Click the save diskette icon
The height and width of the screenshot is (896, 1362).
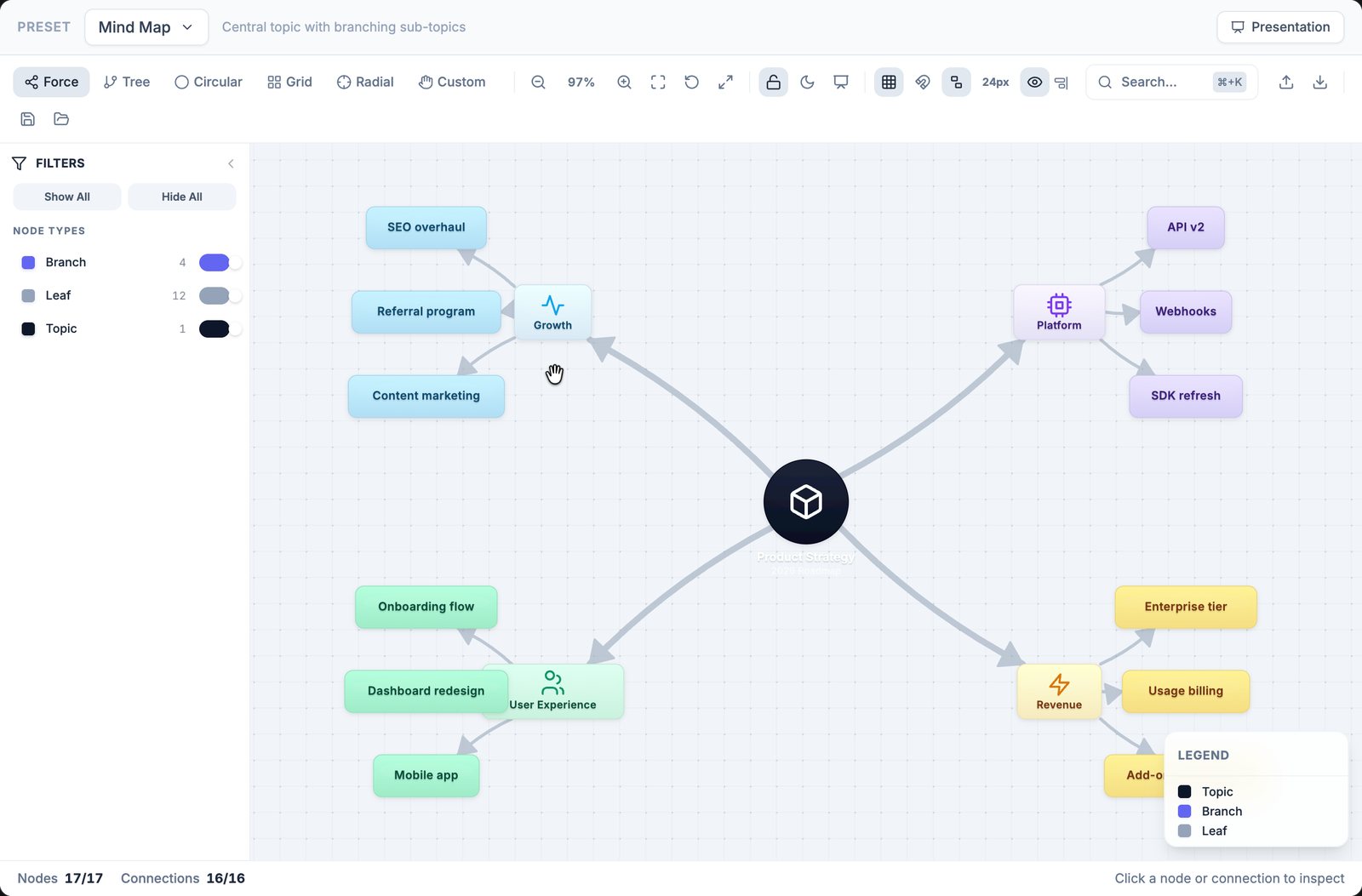click(x=27, y=119)
